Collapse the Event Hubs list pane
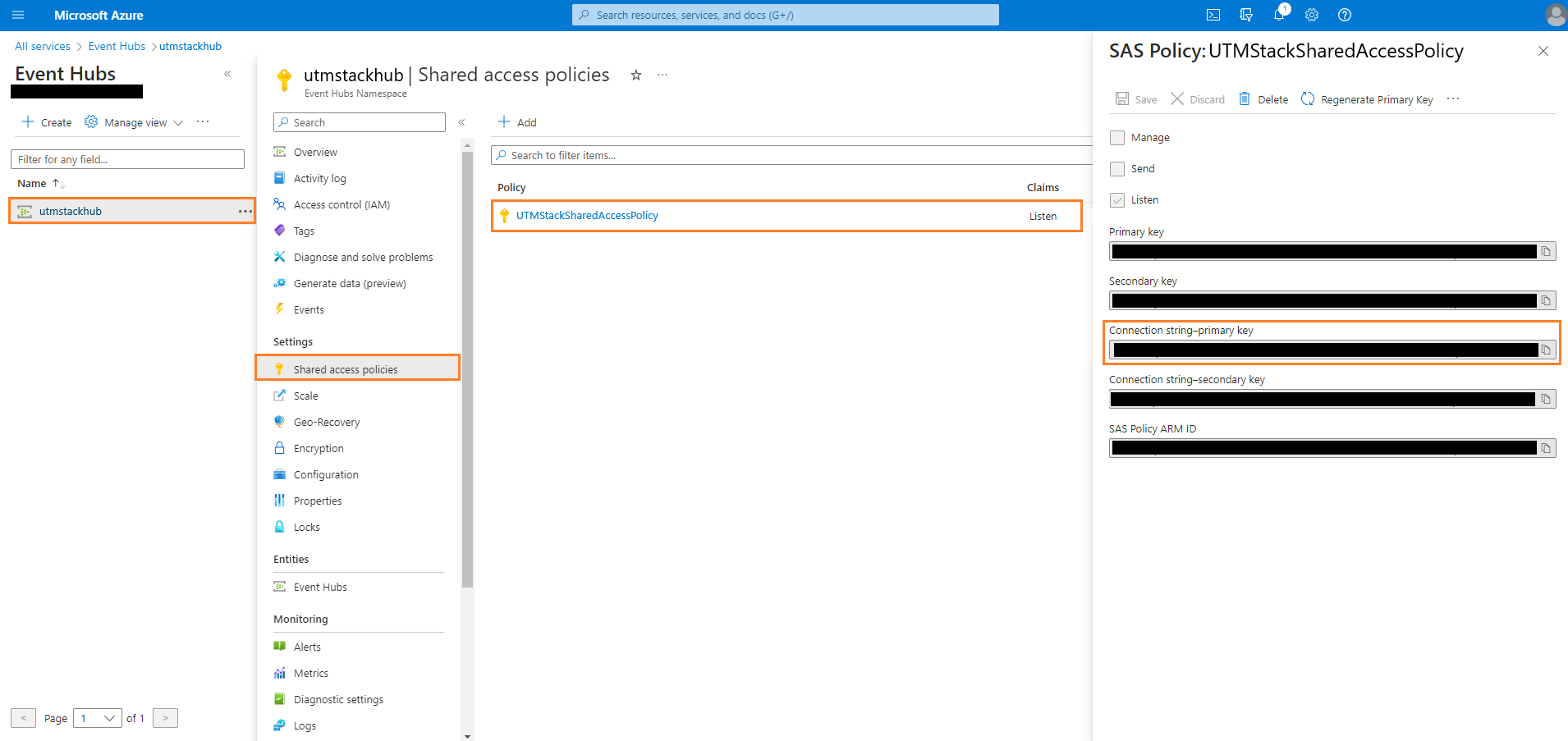The image size is (1568, 741). point(227,74)
